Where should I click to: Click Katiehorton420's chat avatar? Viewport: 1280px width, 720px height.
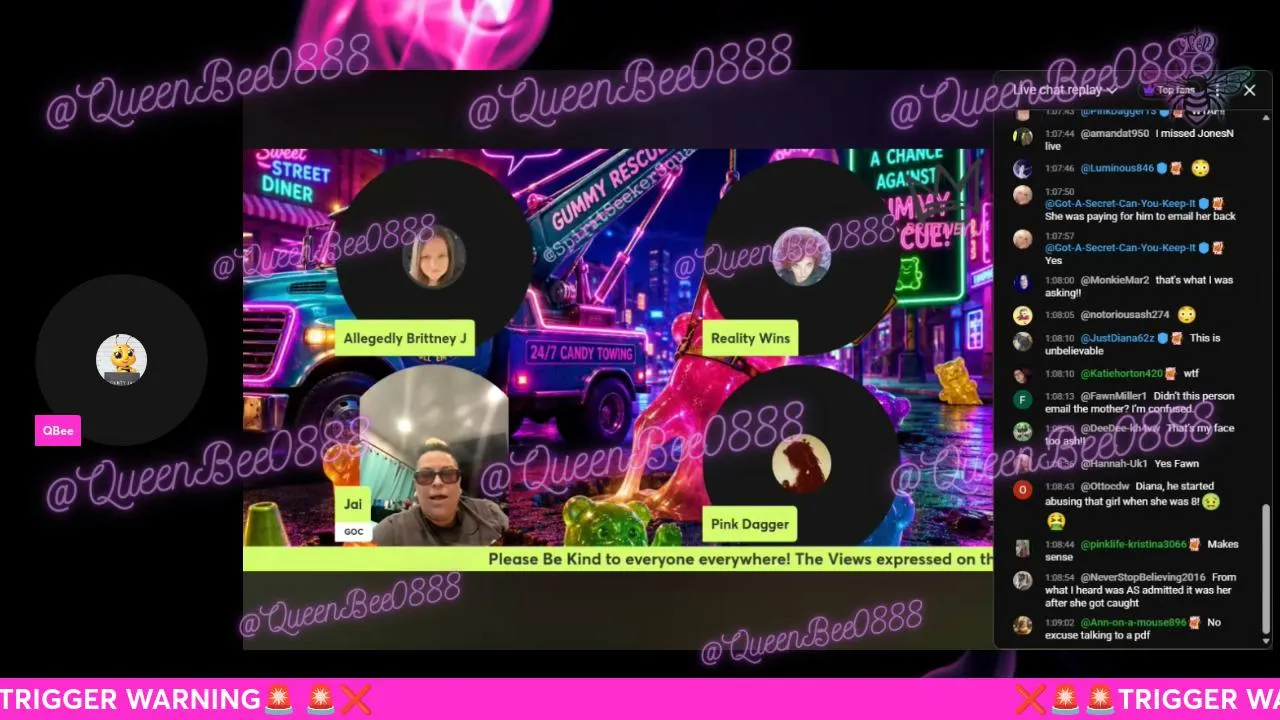(x=1022, y=375)
